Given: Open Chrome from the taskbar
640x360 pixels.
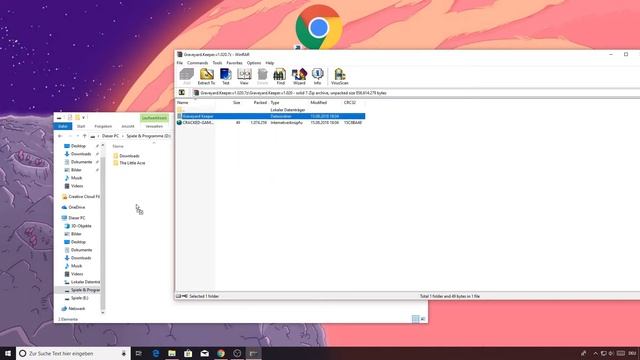Looking at the screenshot, I should coord(221,353).
